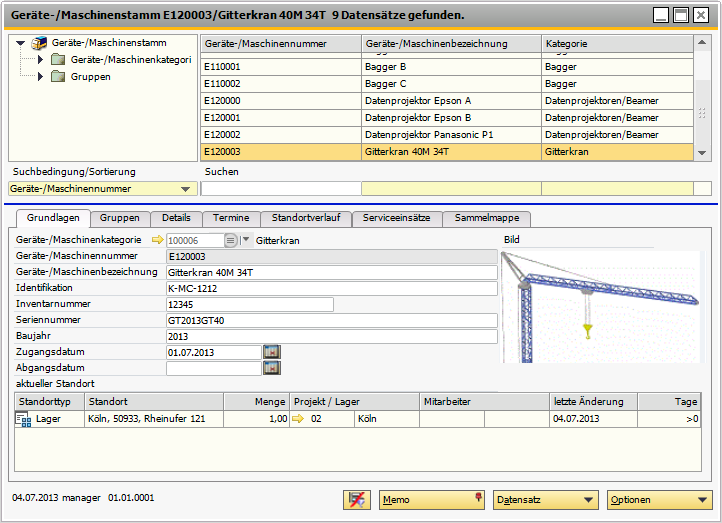The image size is (722, 523).
Task: Open the Optionen dropdown button
Action: [659, 500]
